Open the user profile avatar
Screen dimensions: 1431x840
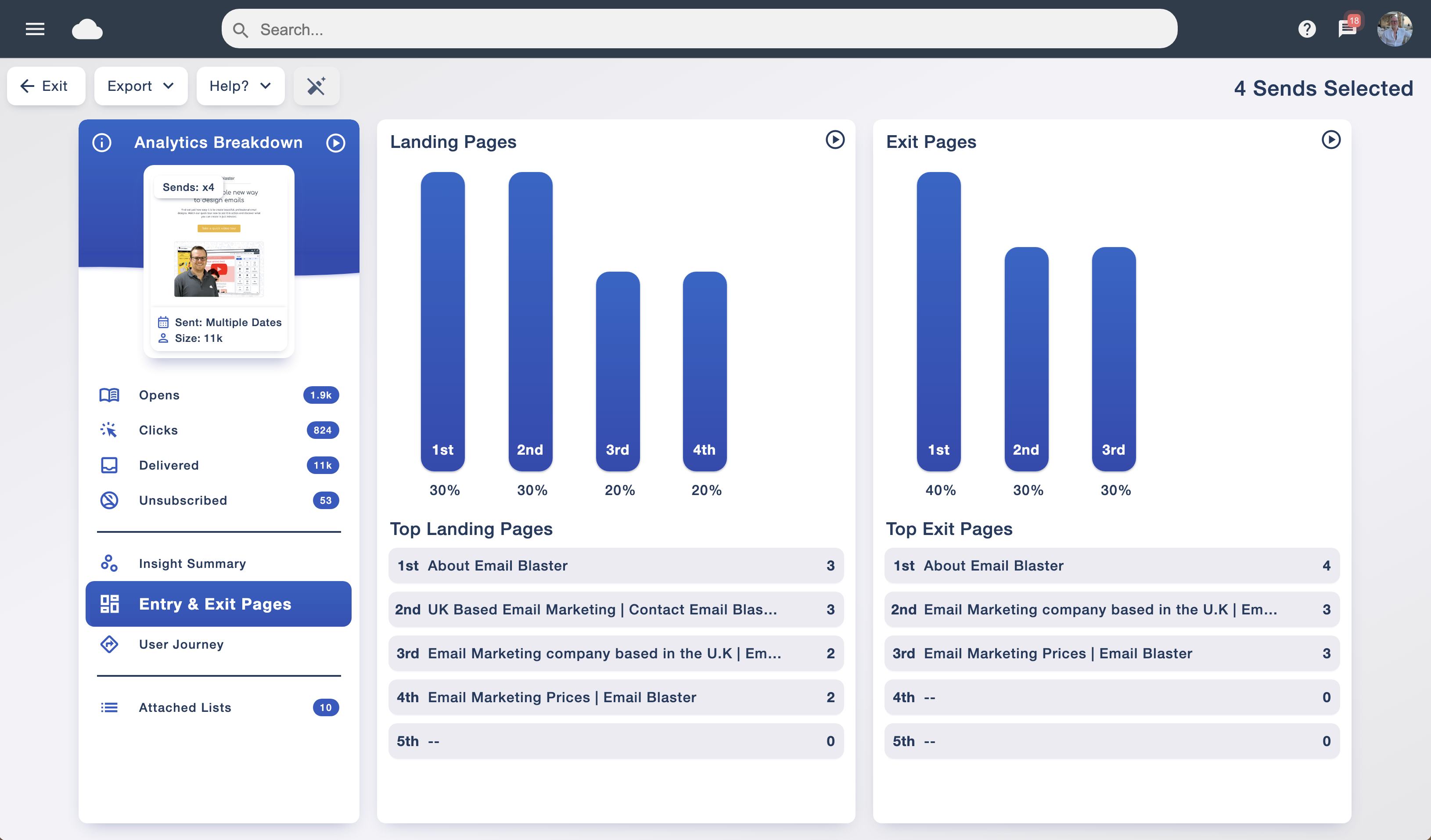tap(1394, 29)
